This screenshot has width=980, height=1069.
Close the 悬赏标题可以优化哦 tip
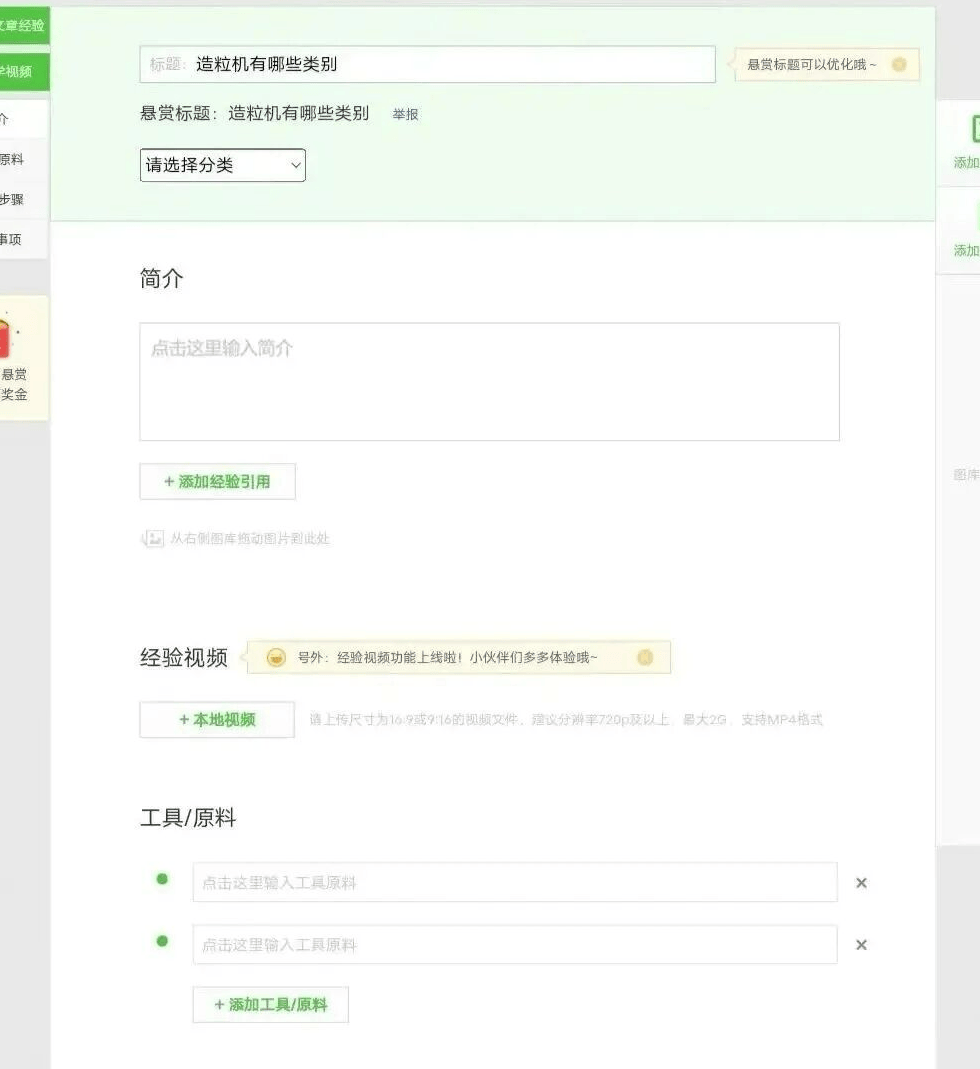(x=898, y=65)
